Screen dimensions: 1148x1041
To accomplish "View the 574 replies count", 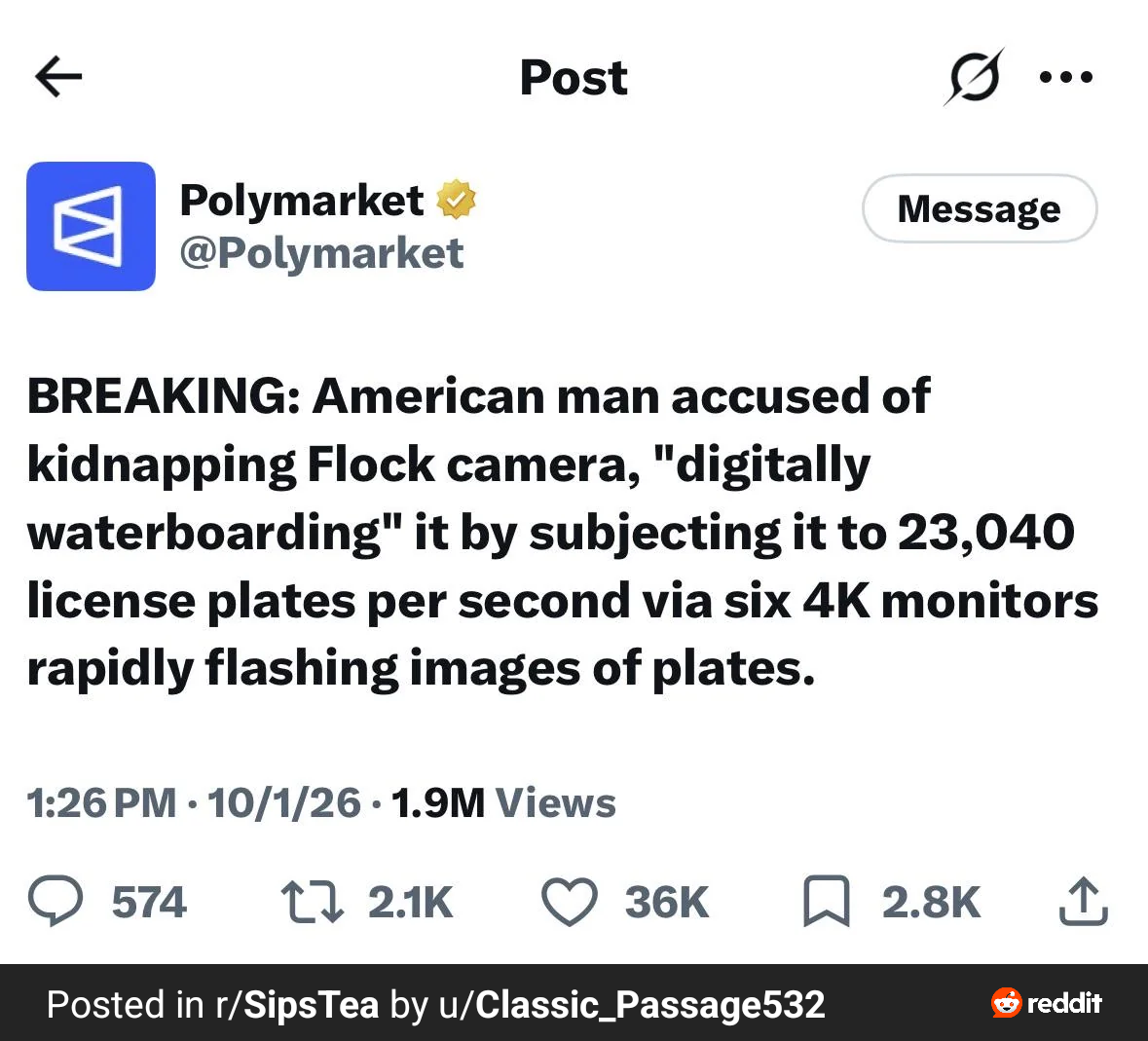I will pyautogui.click(x=149, y=902).
